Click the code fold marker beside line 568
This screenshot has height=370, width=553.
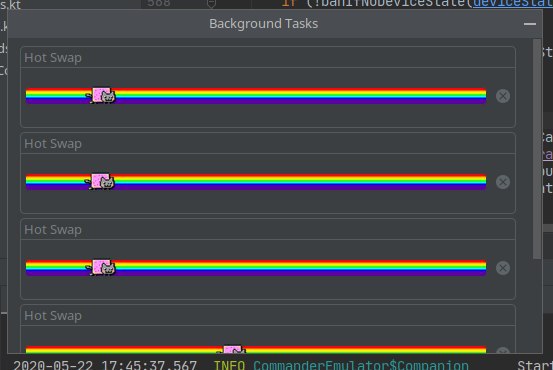click(x=211, y=4)
